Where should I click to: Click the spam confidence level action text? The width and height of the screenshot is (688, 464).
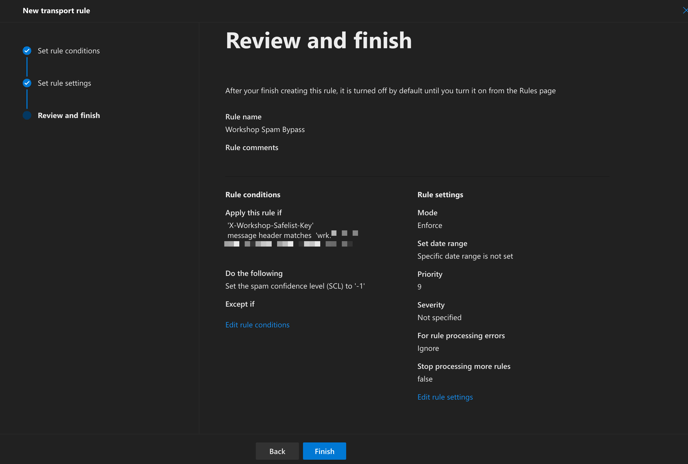click(x=295, y=286)
